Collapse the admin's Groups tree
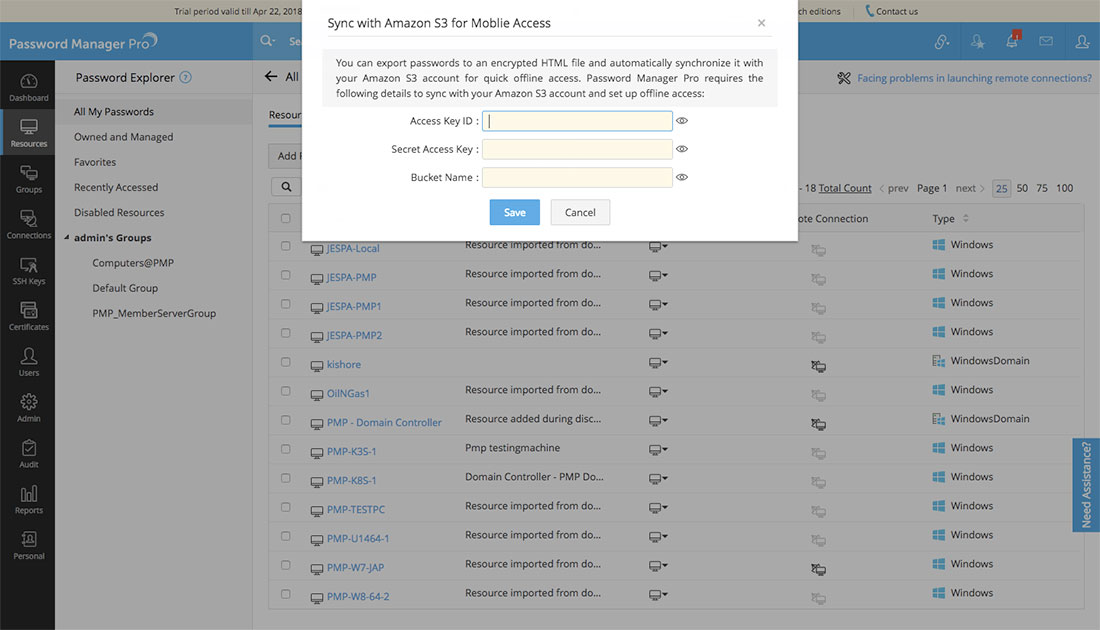The width and height of the screenshot is (1100, 630). 67,238
